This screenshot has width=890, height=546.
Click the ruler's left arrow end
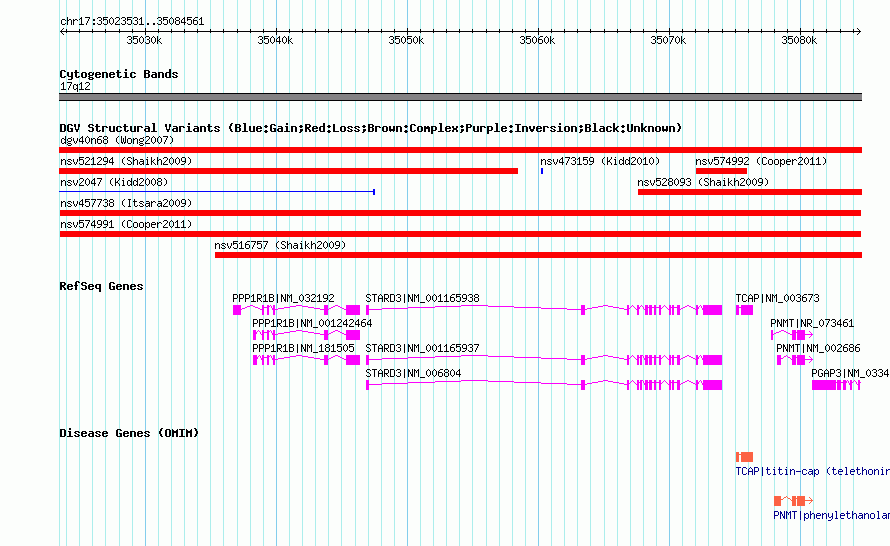[62, 31]
